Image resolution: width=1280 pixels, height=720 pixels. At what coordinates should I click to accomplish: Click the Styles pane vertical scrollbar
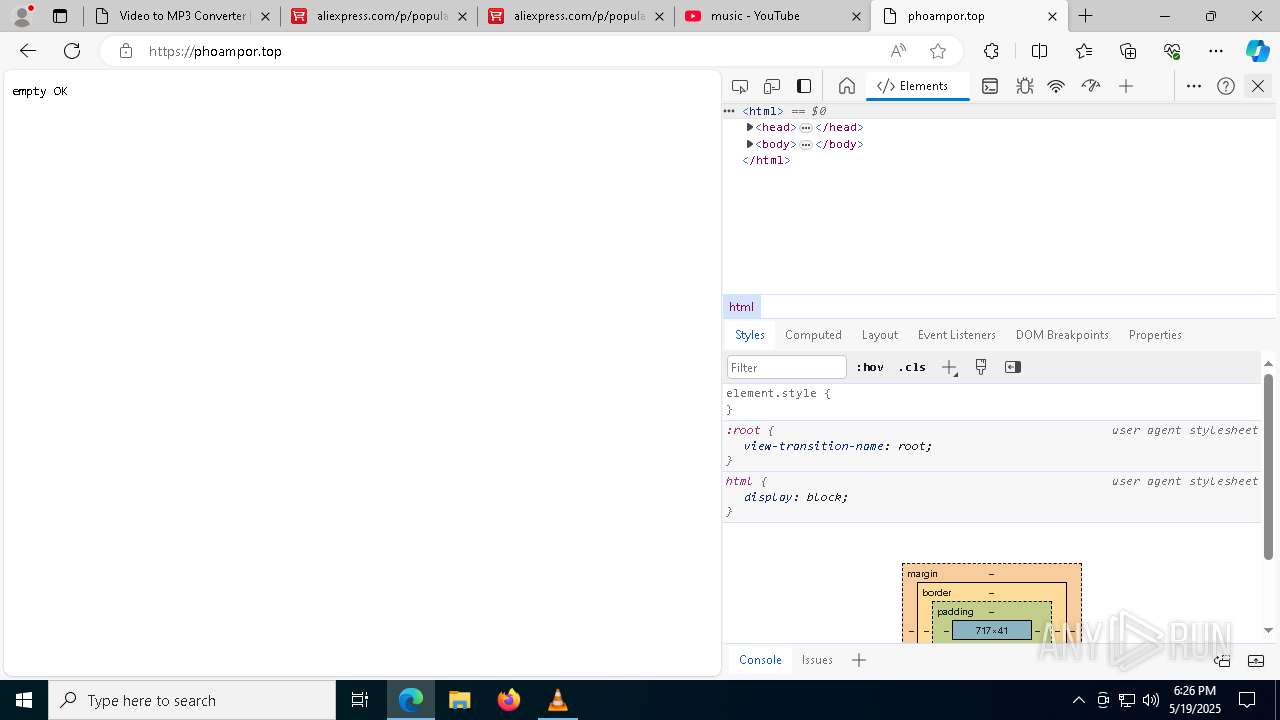1268,467
